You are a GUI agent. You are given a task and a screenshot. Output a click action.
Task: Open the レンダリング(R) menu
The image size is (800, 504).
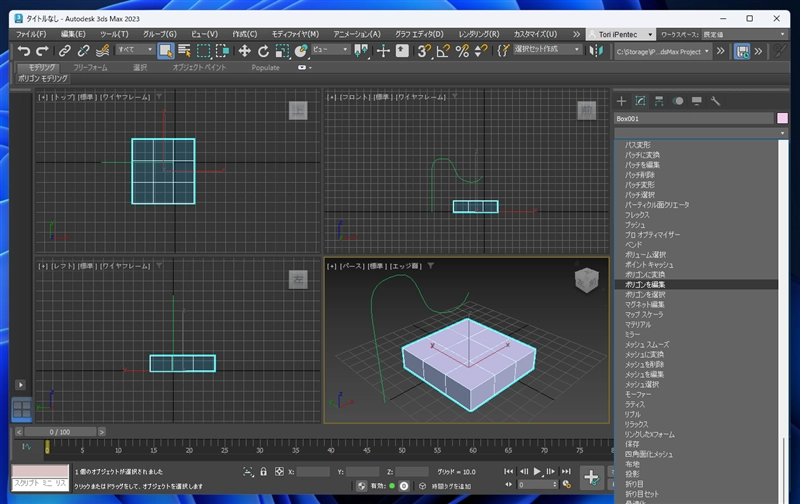pos(479,34)
